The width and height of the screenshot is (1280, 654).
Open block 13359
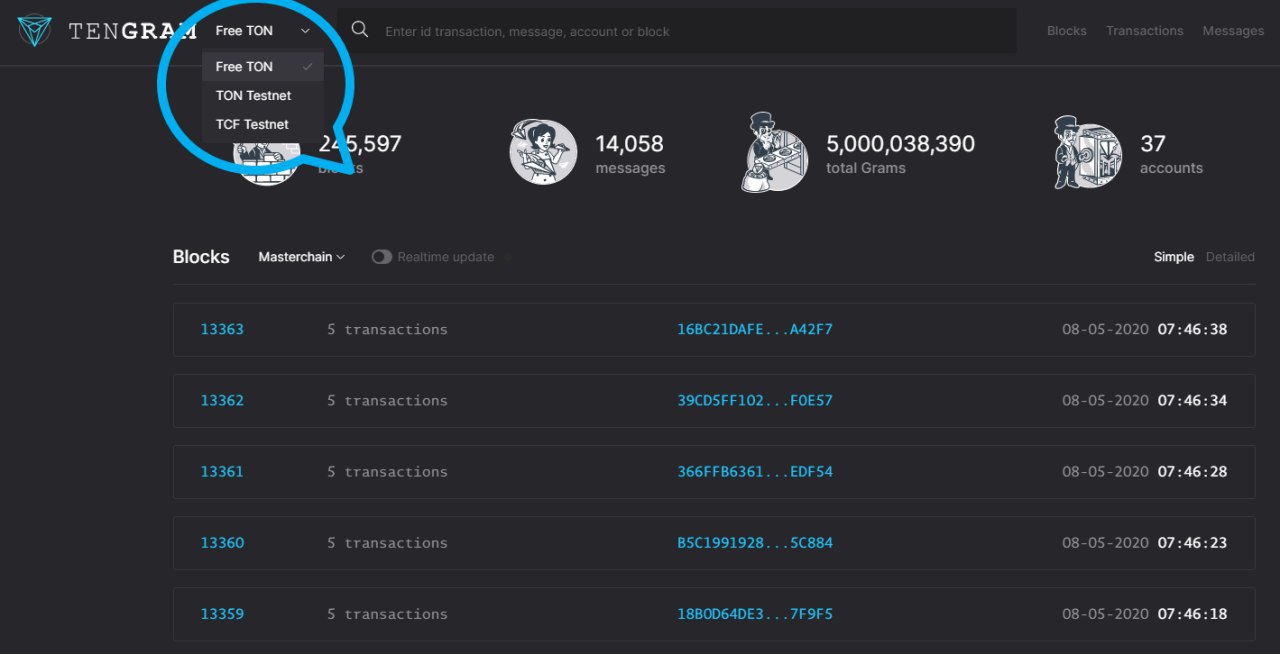tap(222, 613)
